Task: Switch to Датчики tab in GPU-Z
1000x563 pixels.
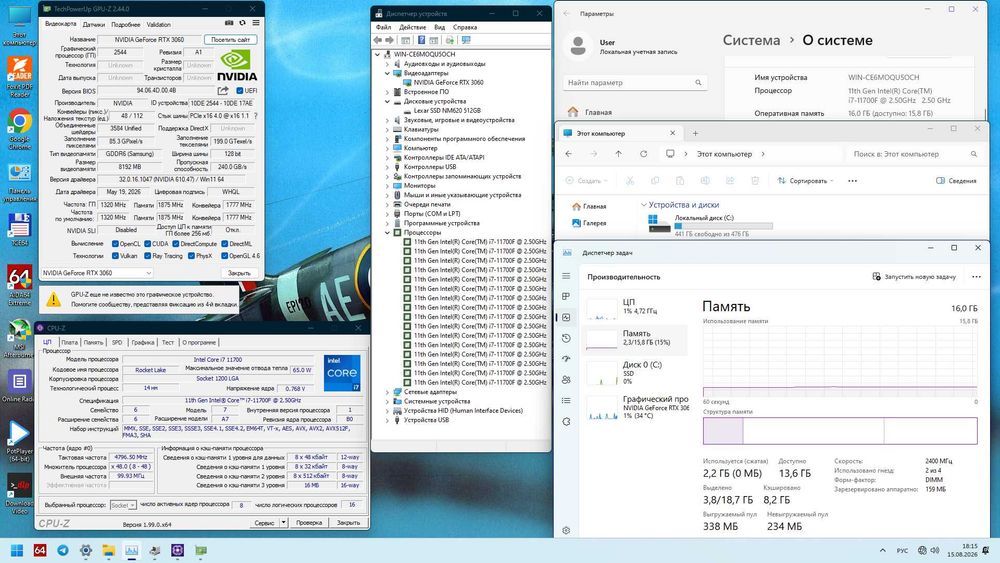Action: pyautogui.click(x=94, y=24)
